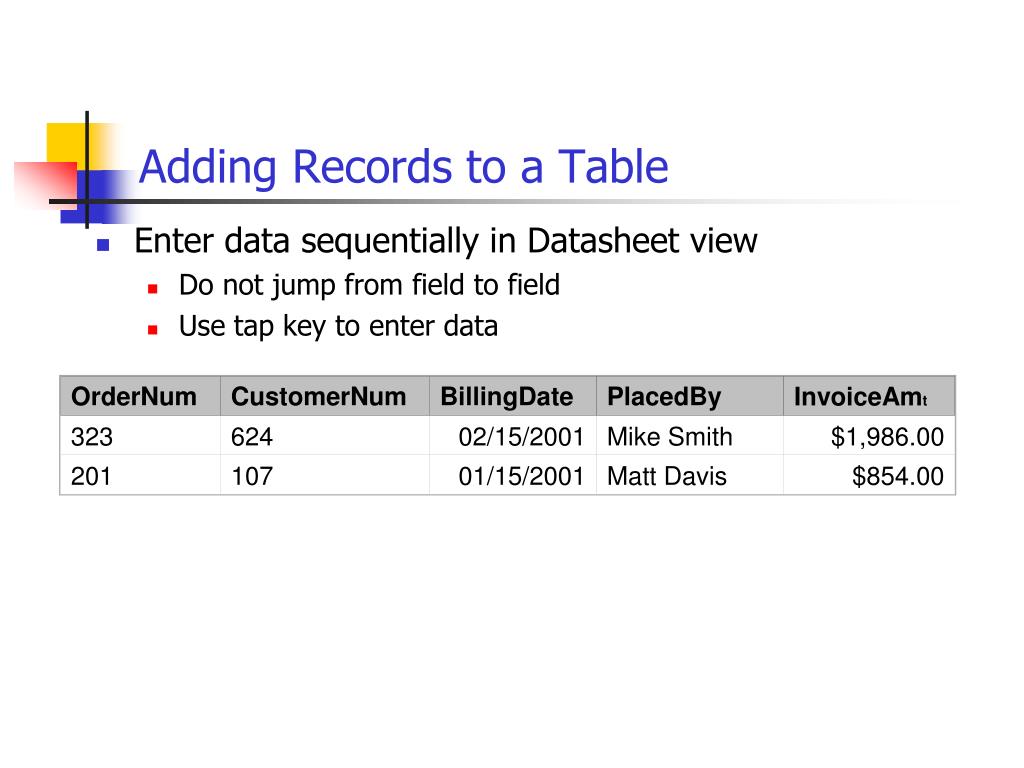Image resolution: width=1024 pixels, height=768 pixels.
Task: Click the Matt Davis cell
Action: (x=690, y=475)
